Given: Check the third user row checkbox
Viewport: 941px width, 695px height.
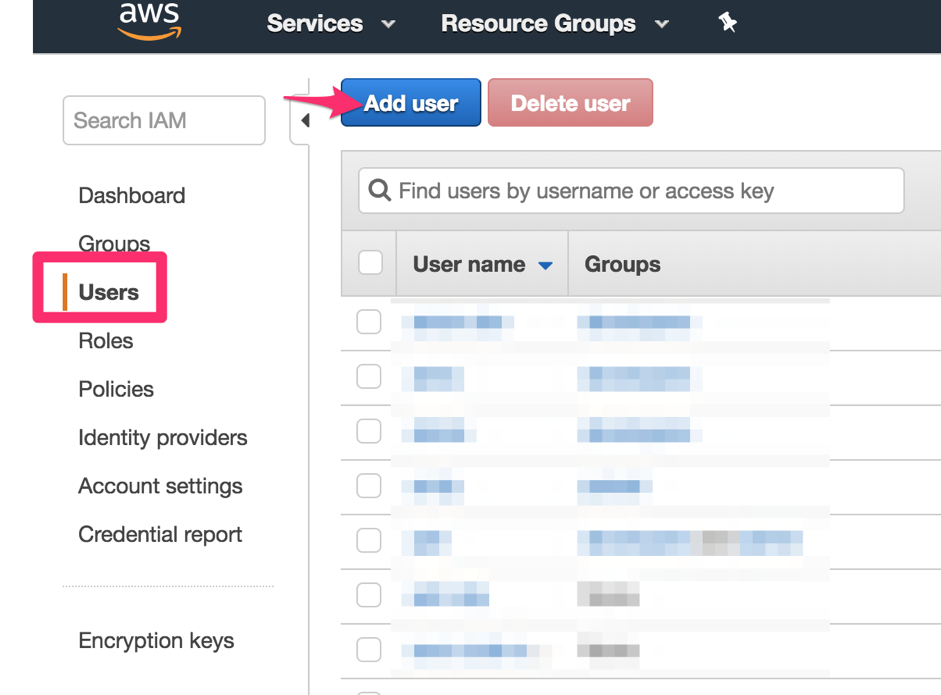Looking at the screenshot, I should (x=369, y=431).
